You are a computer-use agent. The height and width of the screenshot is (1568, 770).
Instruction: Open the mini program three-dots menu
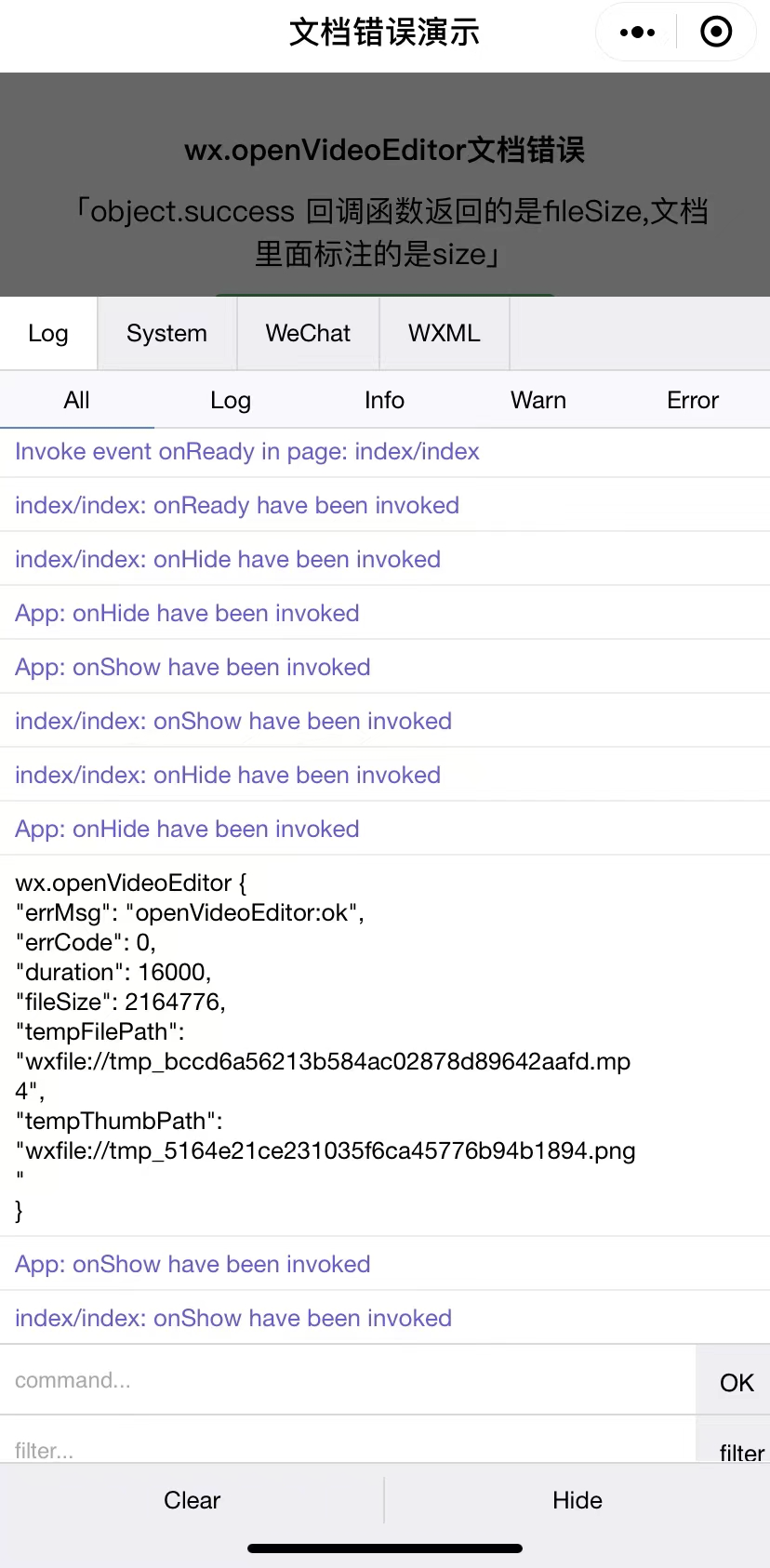pyautogui.click(x=637, y=33)
